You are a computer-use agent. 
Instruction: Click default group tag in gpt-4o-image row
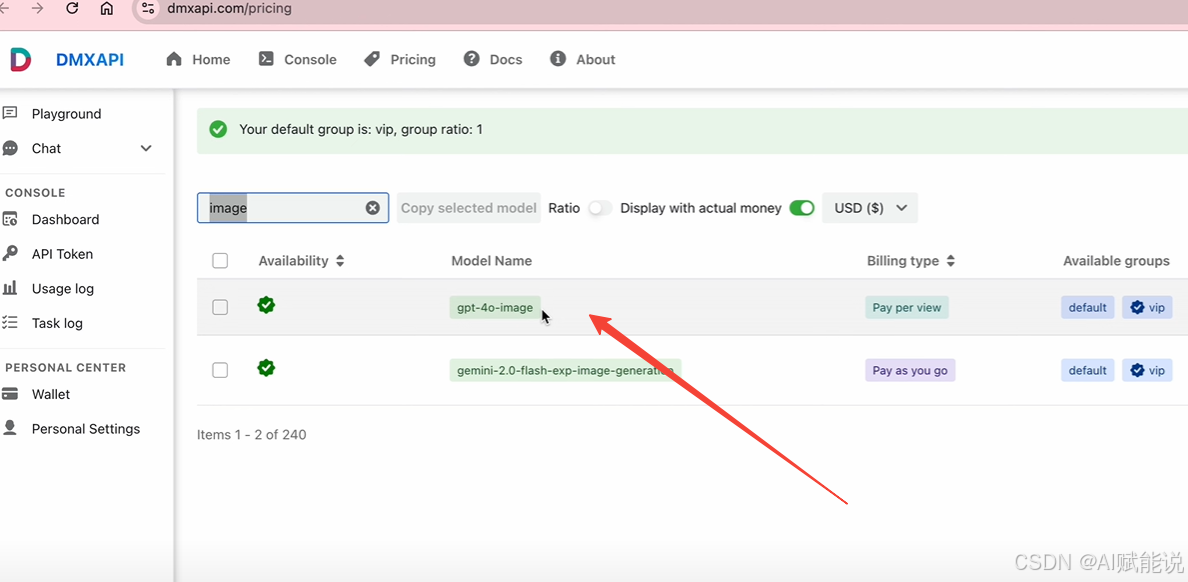(x=1088, y=307)
